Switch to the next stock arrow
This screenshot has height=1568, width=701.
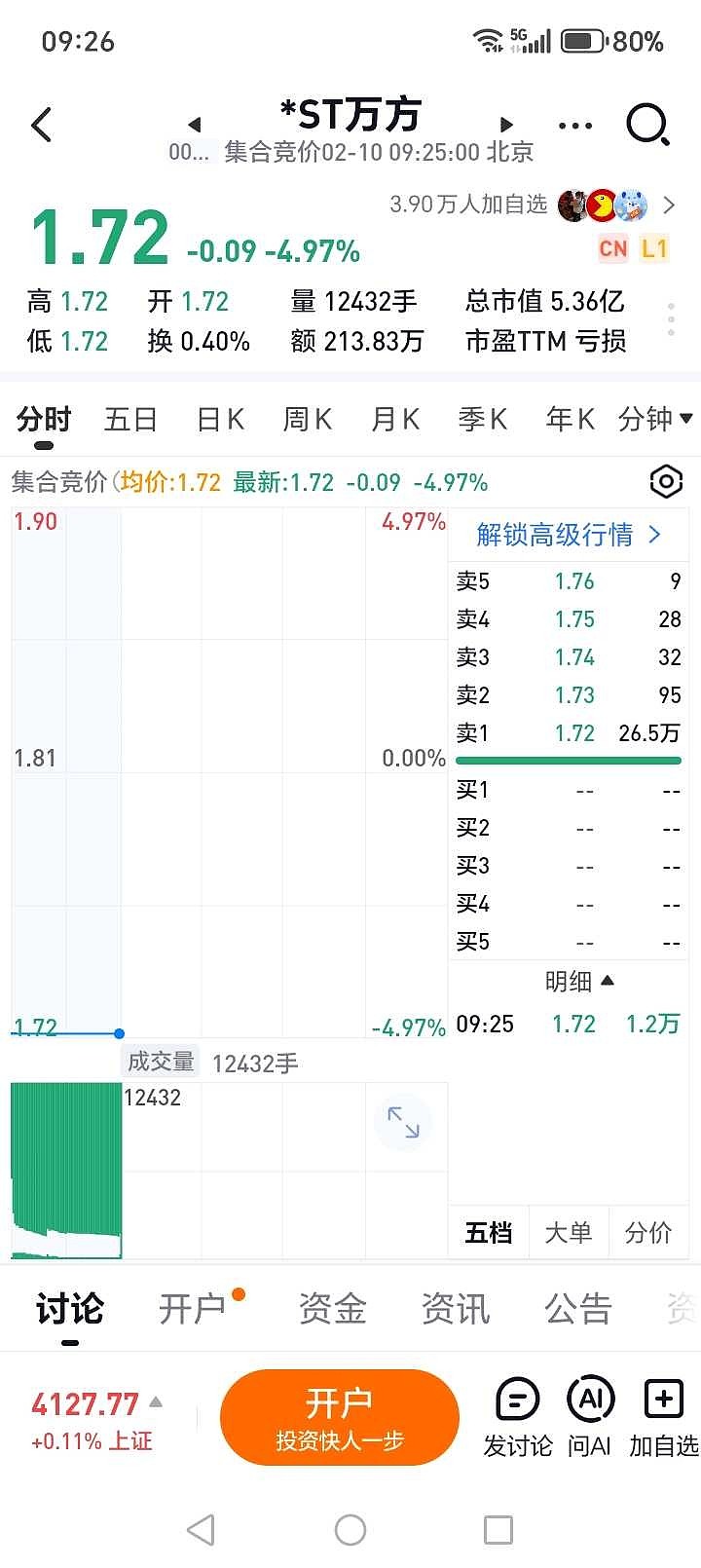click(x=506, y=125)
